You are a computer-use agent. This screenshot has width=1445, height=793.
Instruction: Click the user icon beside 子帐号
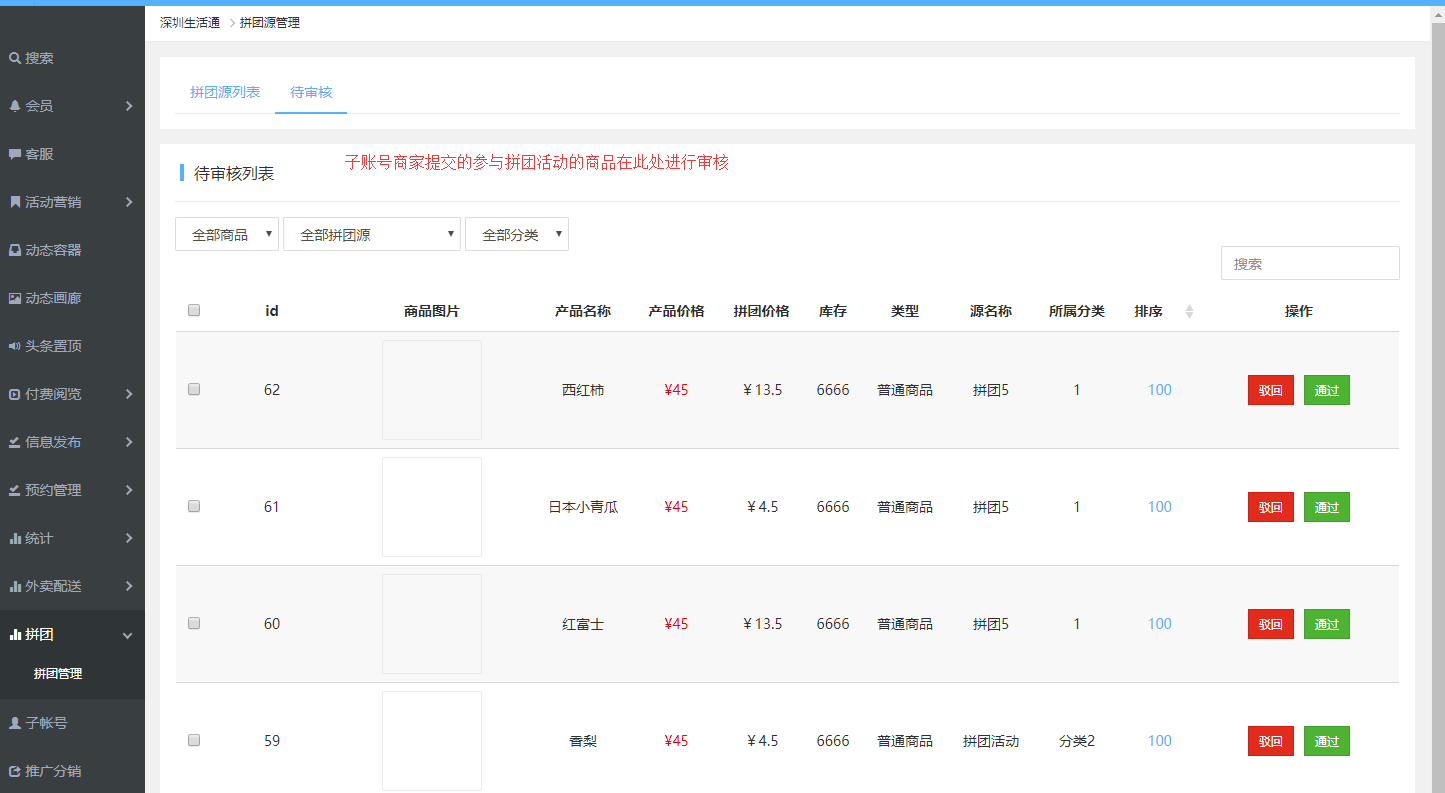(x=15, y=723)
